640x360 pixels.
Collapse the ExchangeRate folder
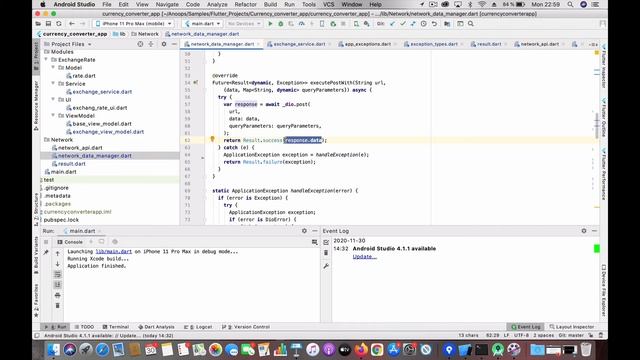[46, 60]
